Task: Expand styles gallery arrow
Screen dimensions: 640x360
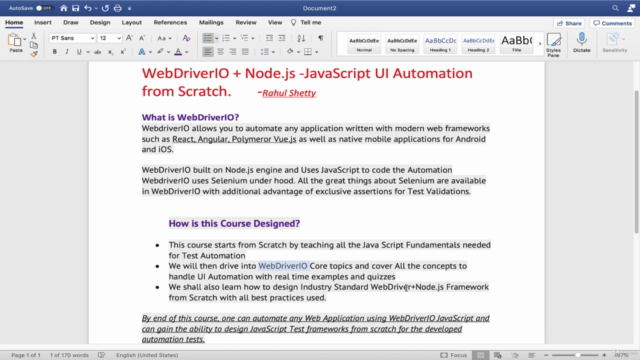Action: (x=540, y=43)
